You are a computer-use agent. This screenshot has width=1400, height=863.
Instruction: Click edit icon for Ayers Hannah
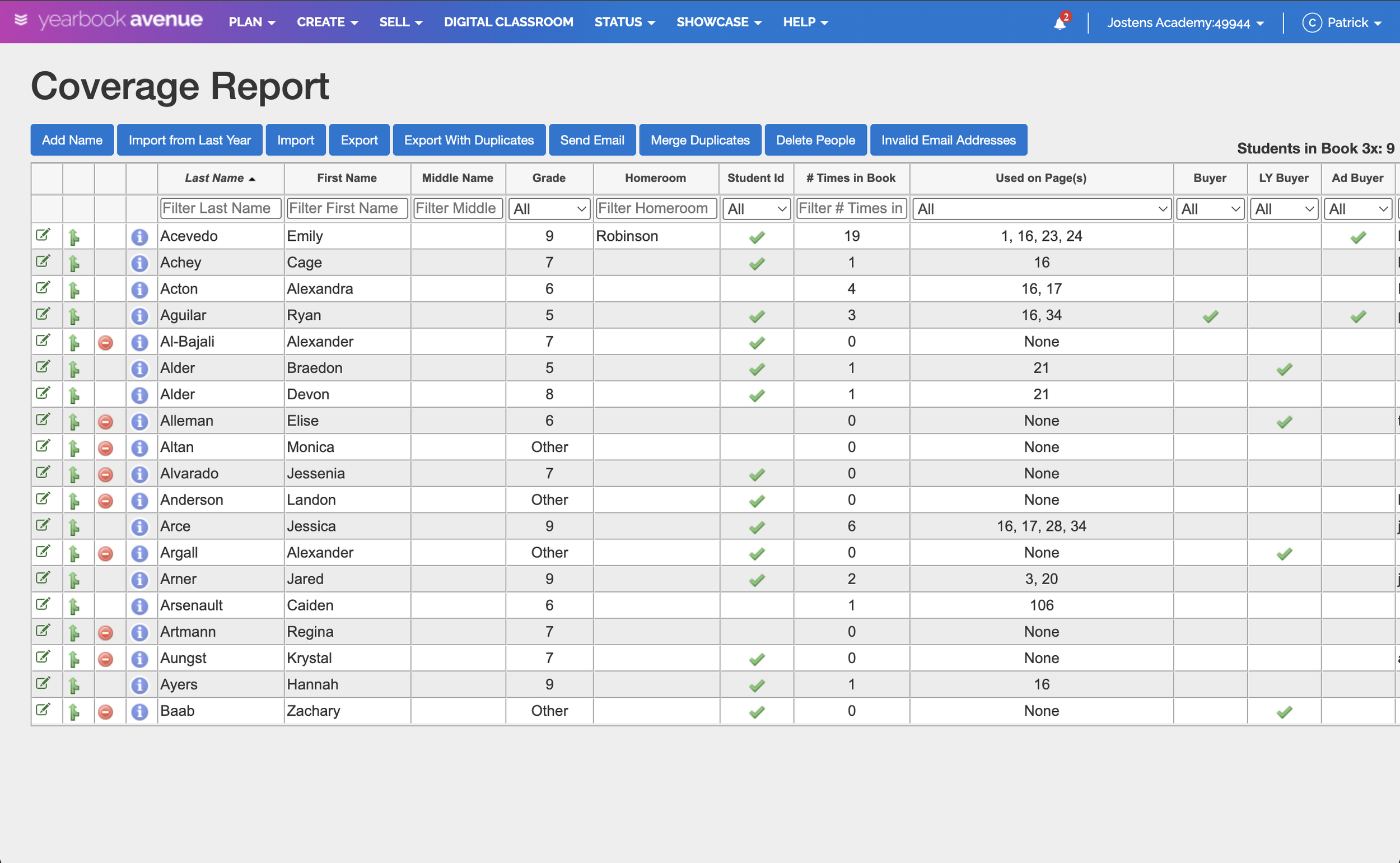pyautogui.click(x=43, y=684)
